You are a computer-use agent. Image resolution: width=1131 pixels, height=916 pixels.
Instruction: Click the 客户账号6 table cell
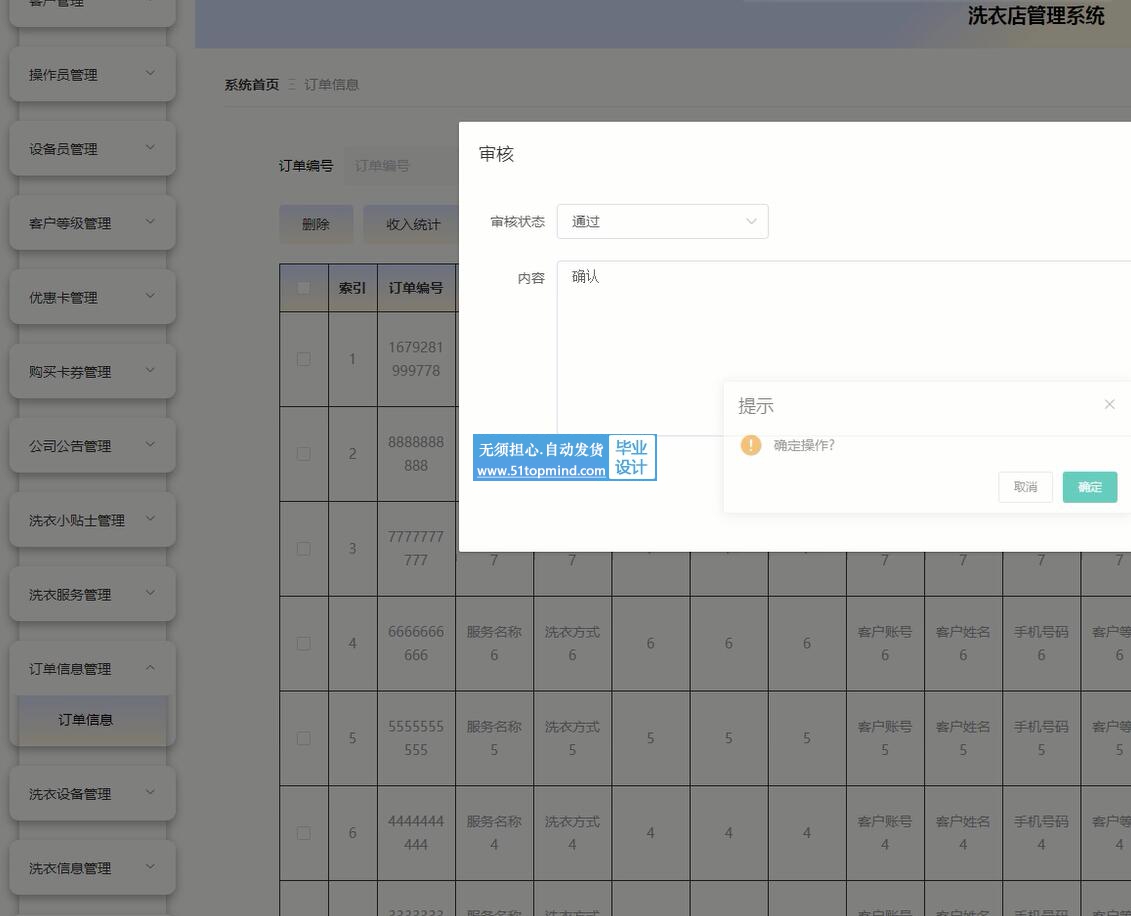[x=885, y=643]
